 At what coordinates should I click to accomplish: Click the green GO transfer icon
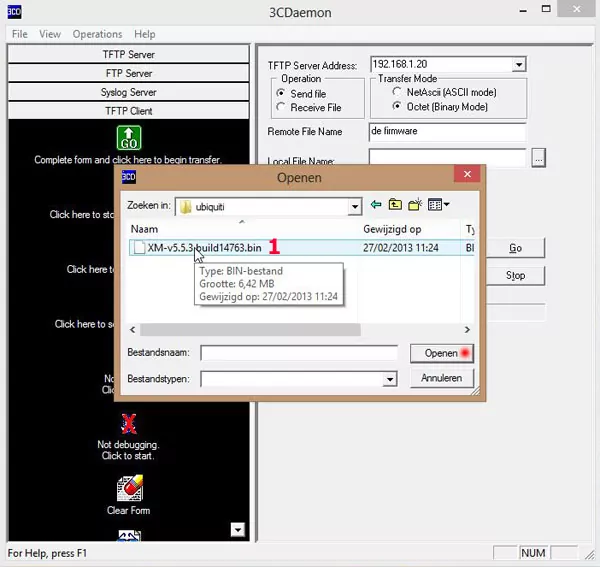click(x=129, y=138)
